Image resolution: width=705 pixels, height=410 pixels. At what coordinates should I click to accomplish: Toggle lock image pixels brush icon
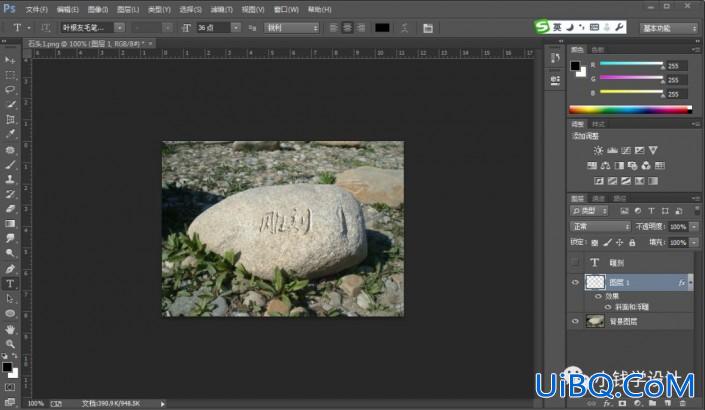click(607, 243)
